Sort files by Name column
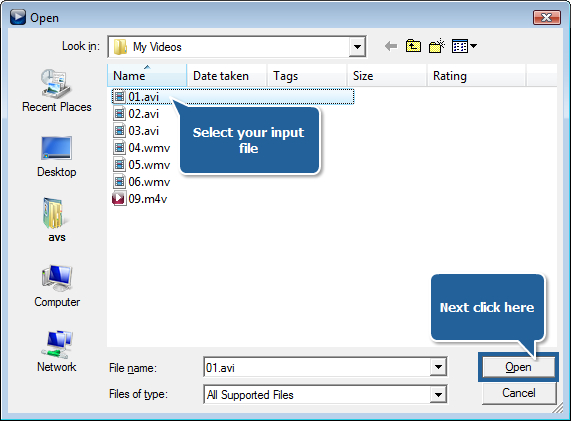571x421 pixels. (x=147, y=75)
